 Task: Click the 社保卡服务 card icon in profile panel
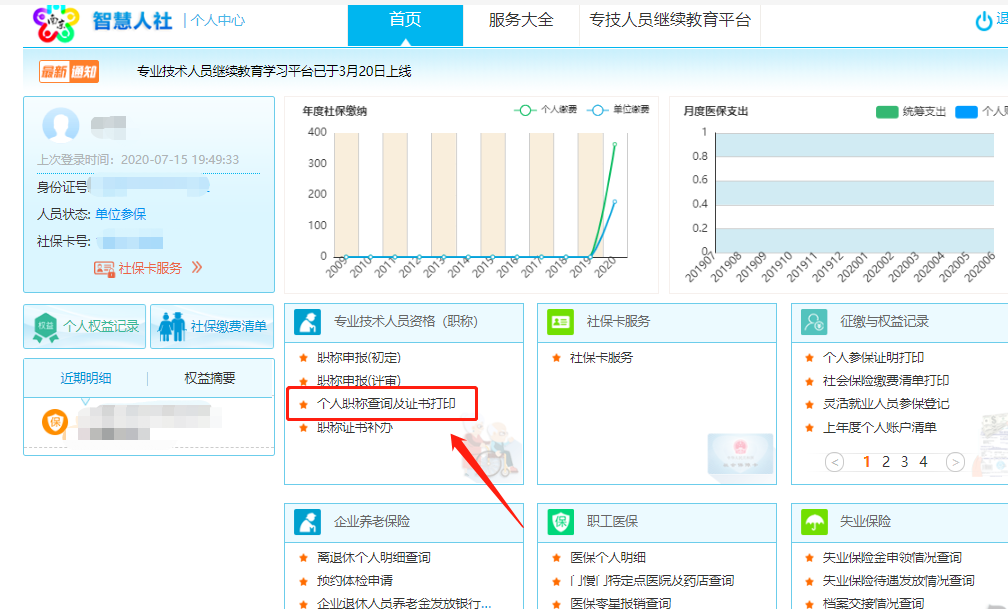click(x=104, y=268)
